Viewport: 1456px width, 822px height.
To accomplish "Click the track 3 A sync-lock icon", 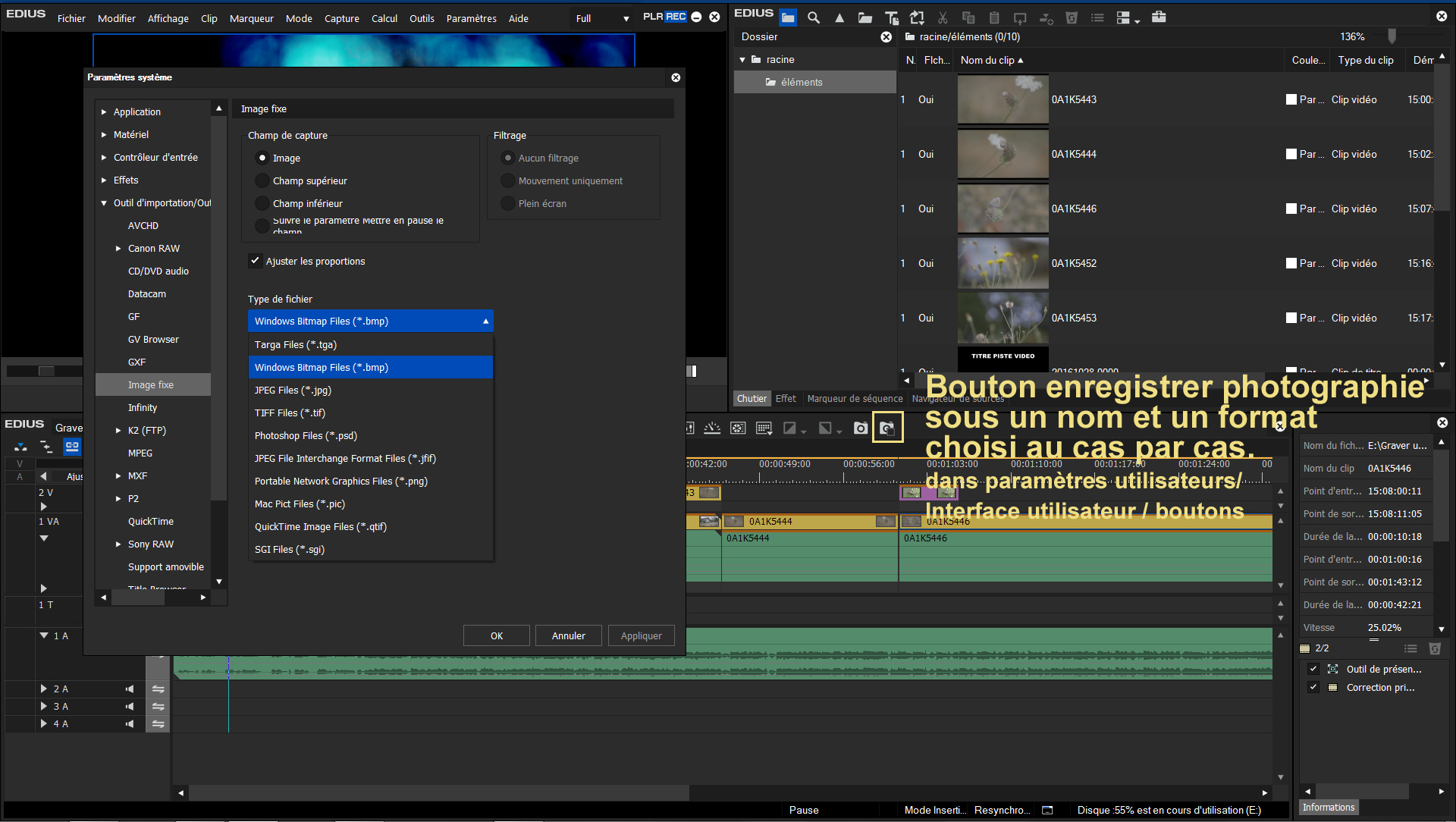I will (158, 706).
